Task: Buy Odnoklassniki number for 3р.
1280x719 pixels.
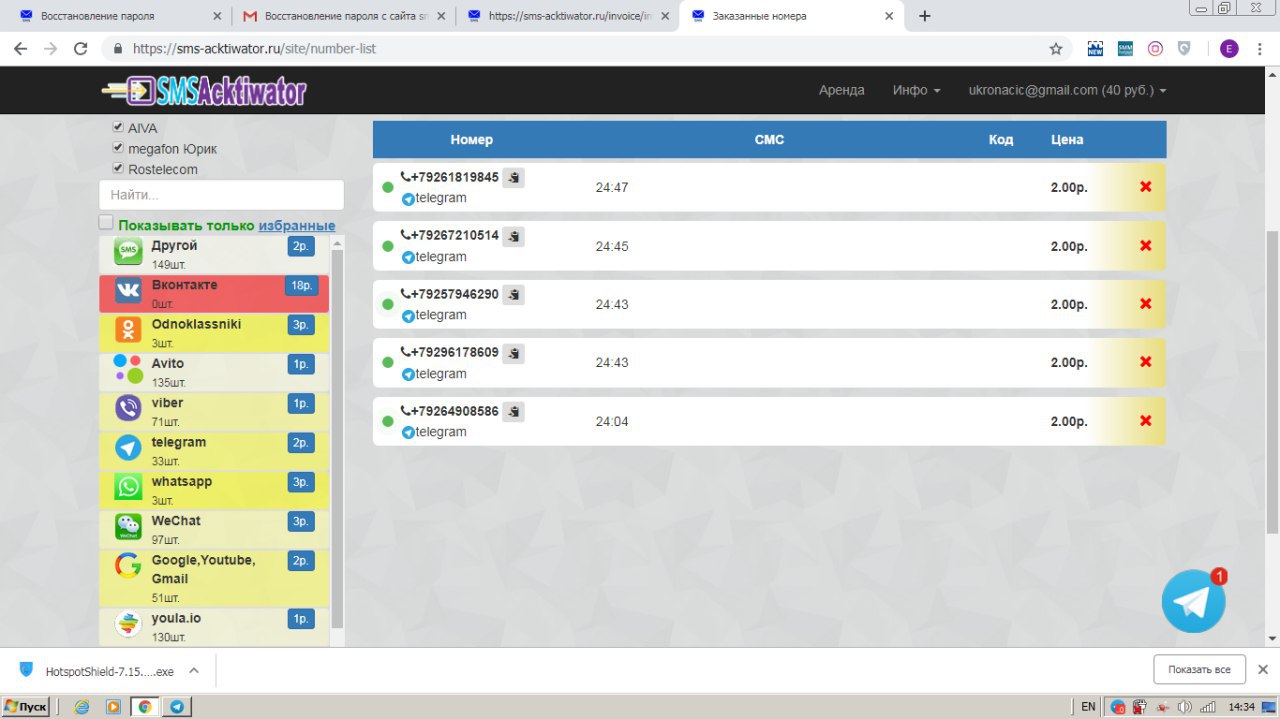Action: point(301,325)
